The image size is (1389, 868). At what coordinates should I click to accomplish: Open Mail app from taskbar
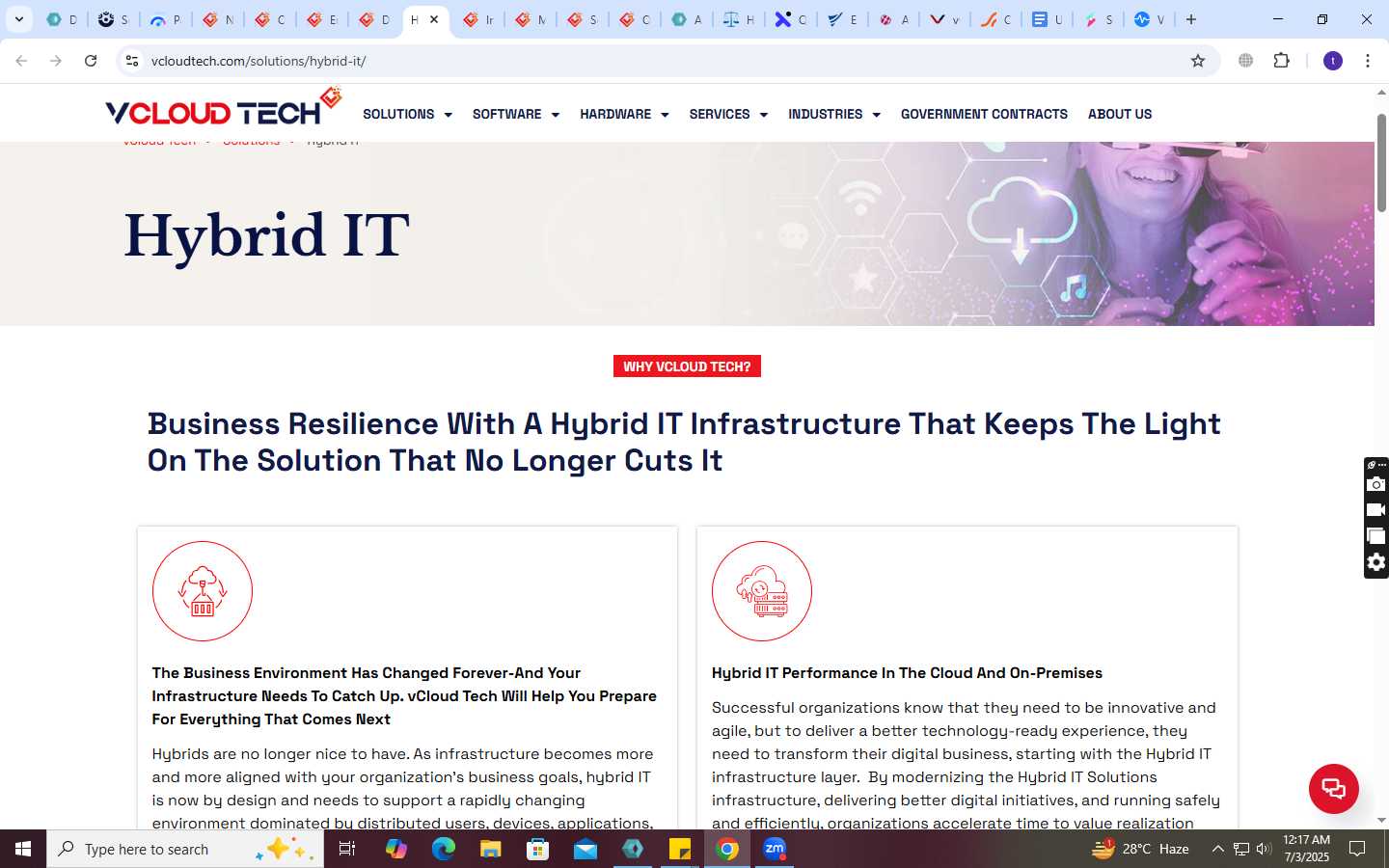tap(586, 849)
